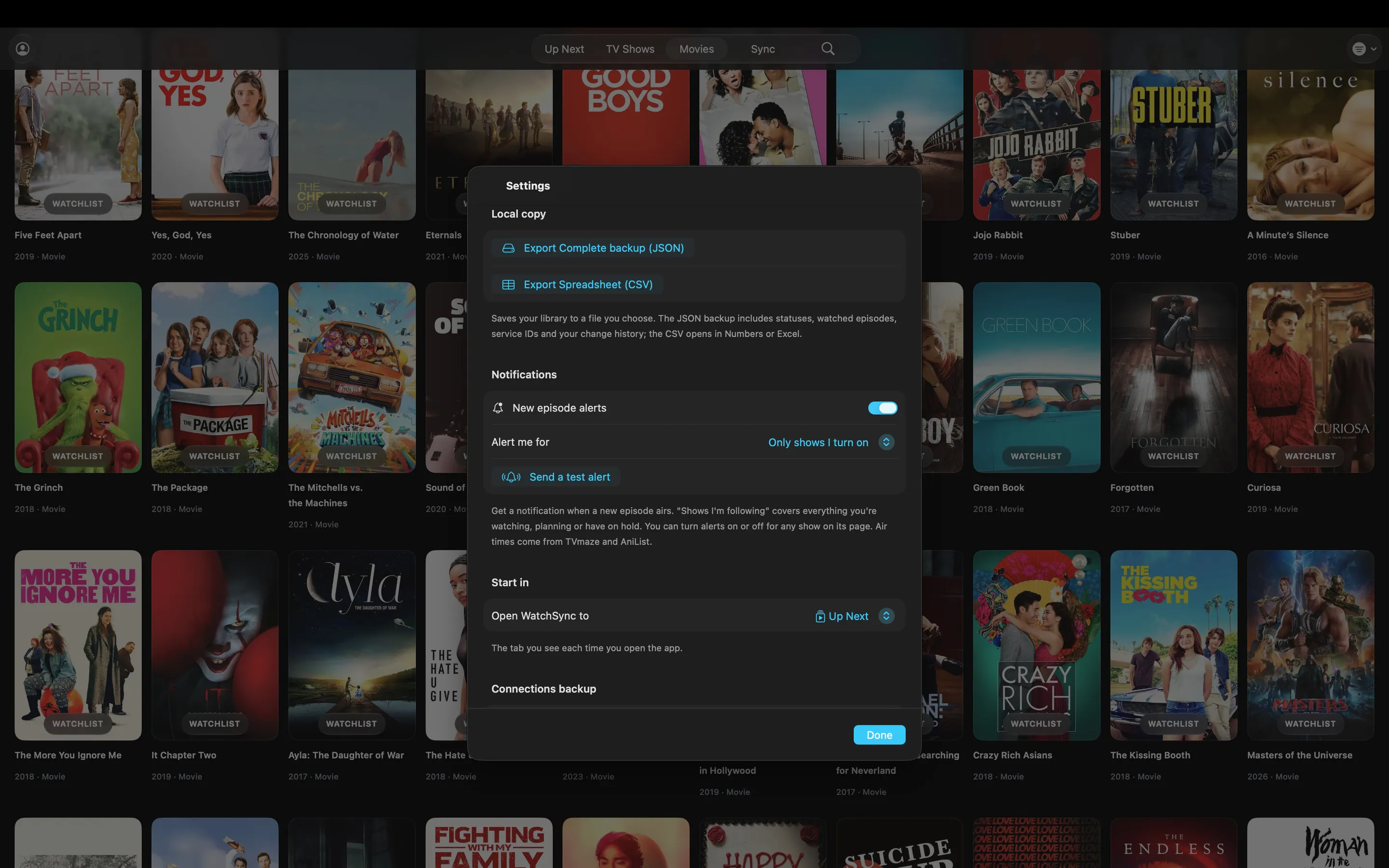Open the Open WatchSync to dropdown
Image resolution: width=1389 pixels, height=868 pixels.
pos(886,616)
